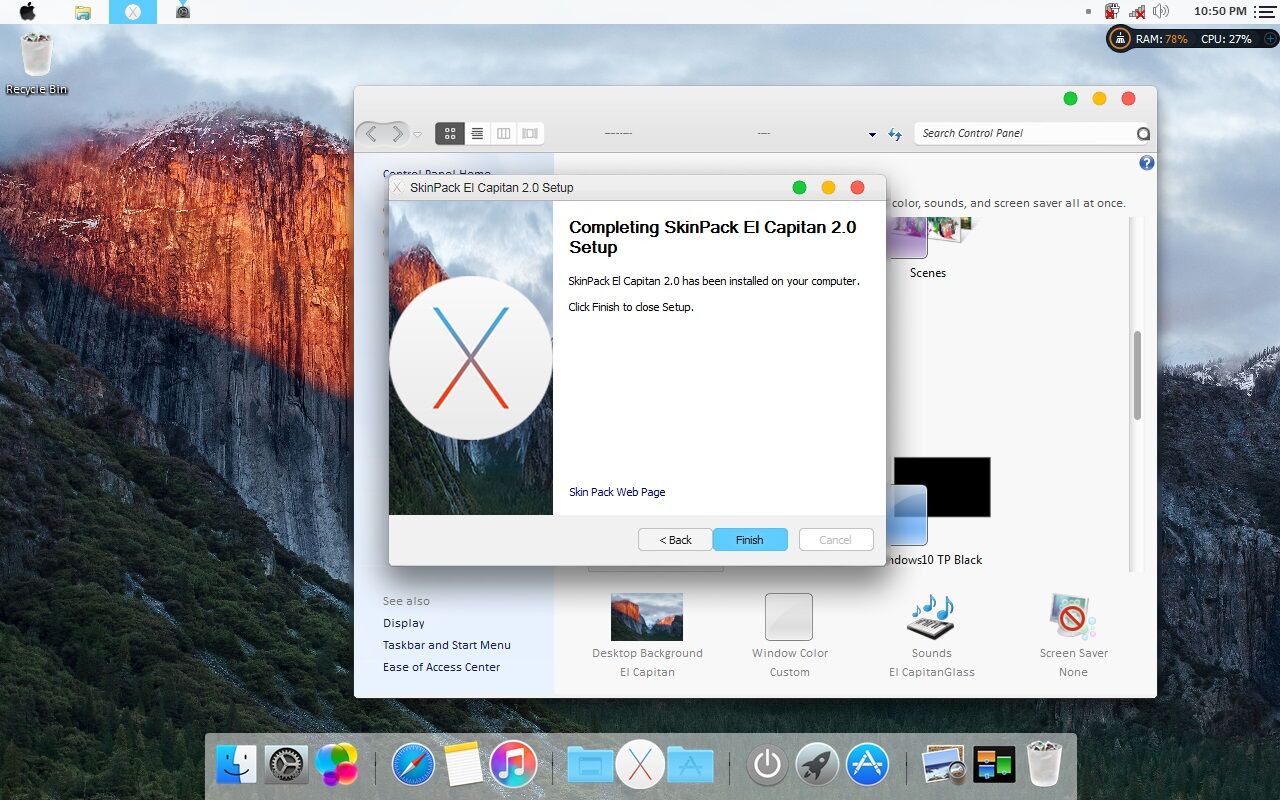Image resolution: width=1280 pixels, height=800 pixels.
Task: Open the Notes app in dock
Action: 463,765
